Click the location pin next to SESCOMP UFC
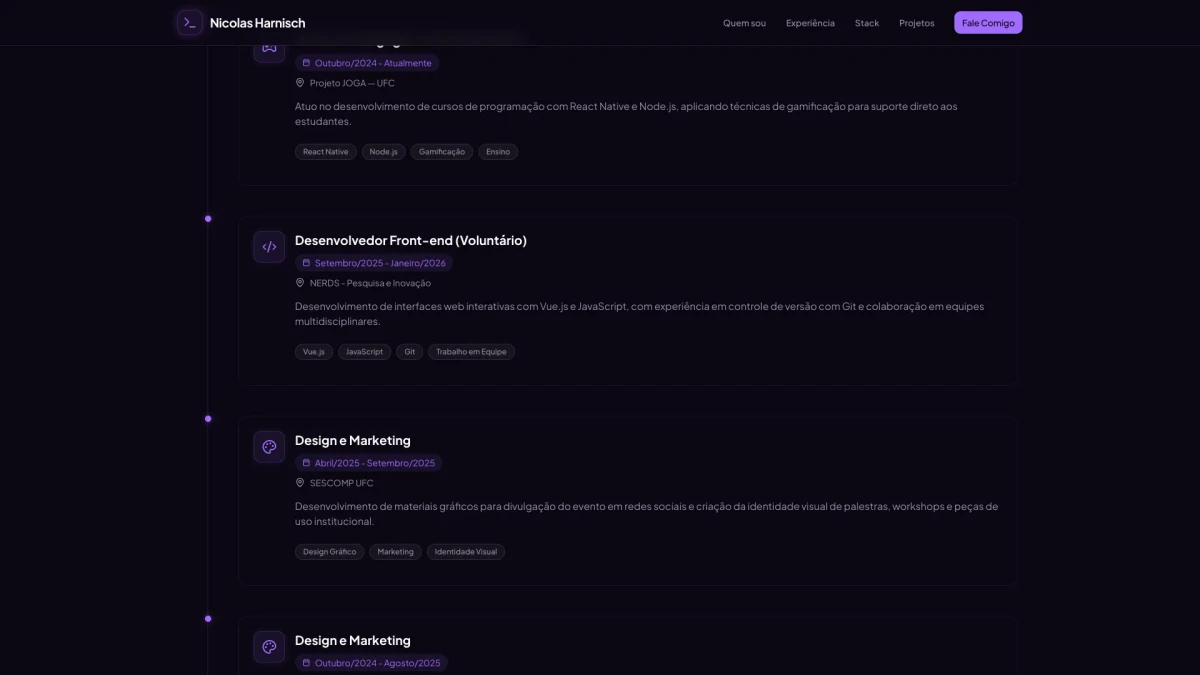The image size is (1200, 675). [300, 483]
